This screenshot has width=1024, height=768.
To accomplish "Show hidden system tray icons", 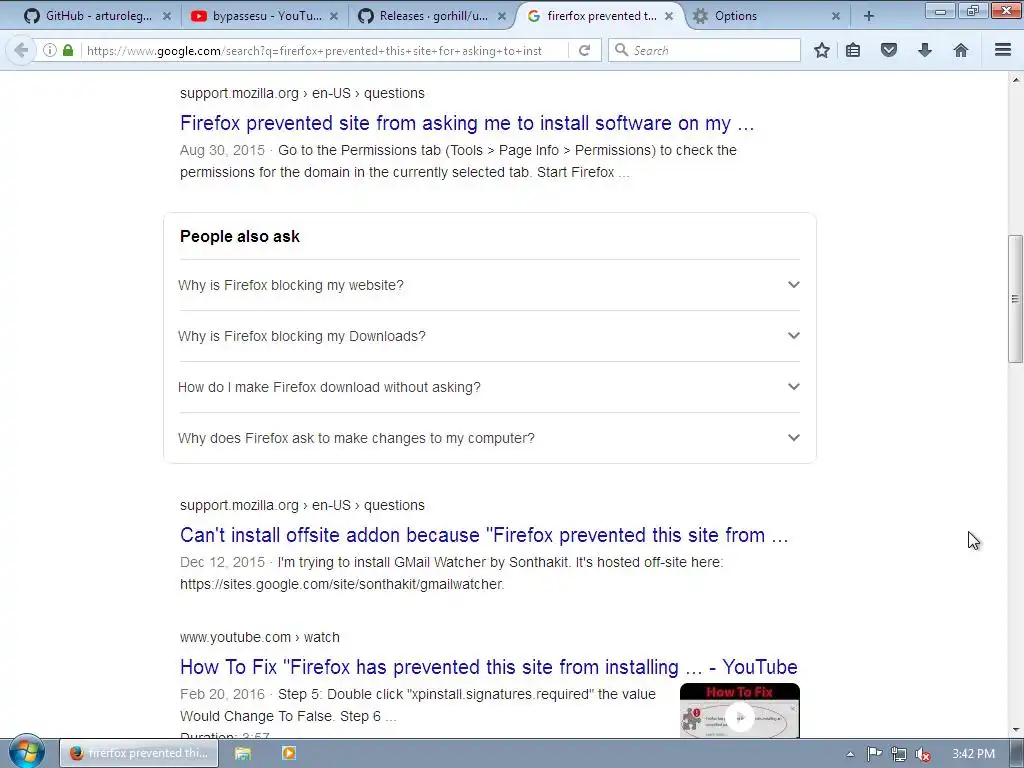I will (850, 754).
